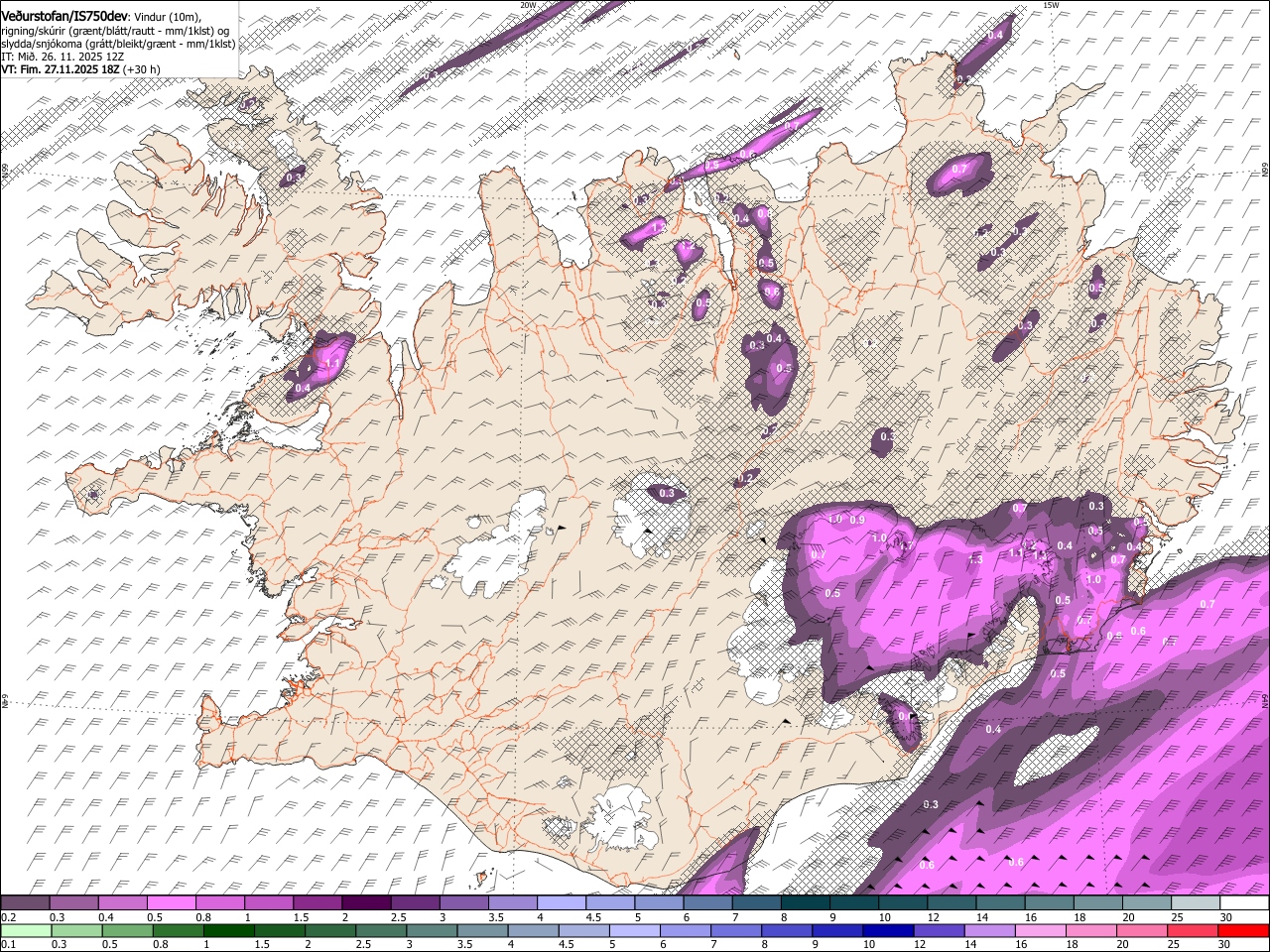The image size is (1270, 952).
Task: Click the '15W' longitude label at top
Action: point(1051,5)
